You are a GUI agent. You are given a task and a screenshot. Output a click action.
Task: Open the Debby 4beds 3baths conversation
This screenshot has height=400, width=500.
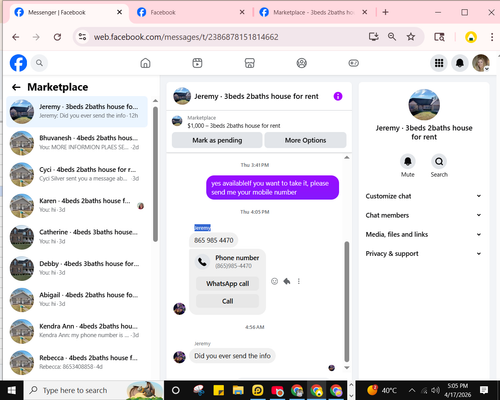tap(77, 268)
